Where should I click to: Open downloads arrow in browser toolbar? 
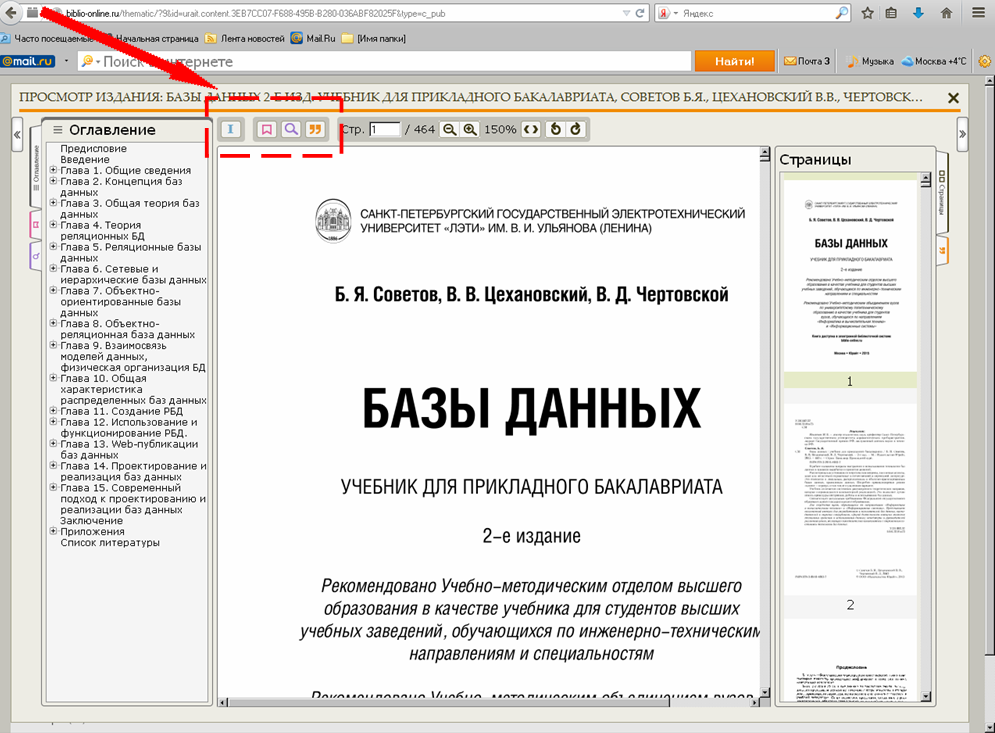tap(918, 13)
